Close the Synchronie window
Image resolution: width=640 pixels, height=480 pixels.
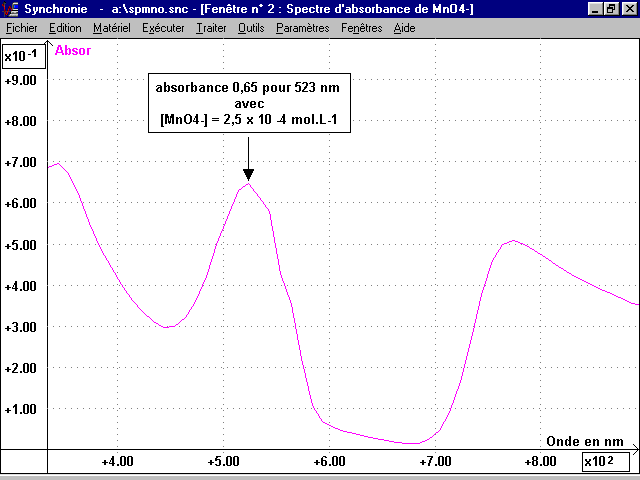(x=629, y=9)
